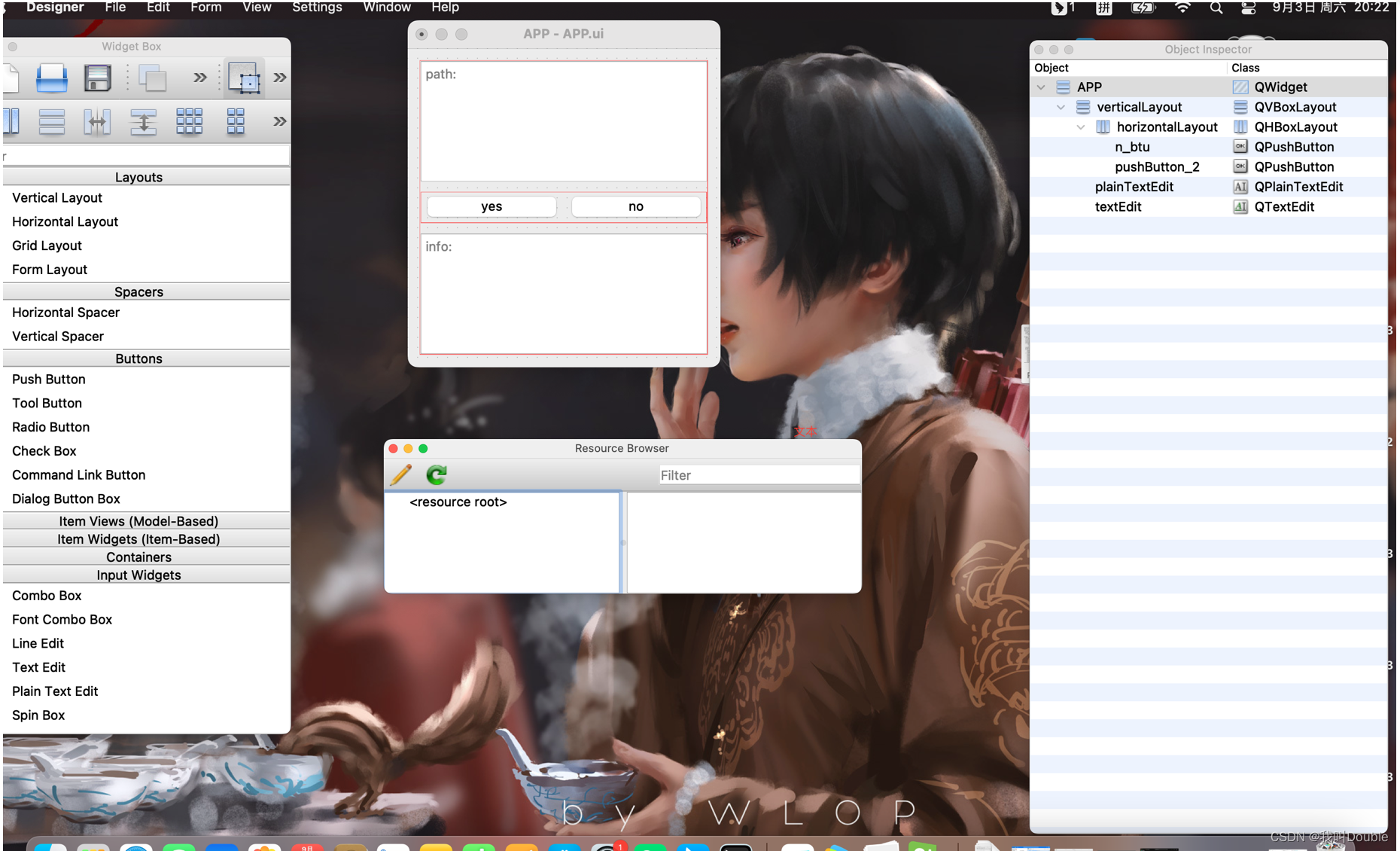Click QVBoxLayout class icon in inspector
Image resolution: width=1400 pixels, height=851 pixels.
(1240, 107)
